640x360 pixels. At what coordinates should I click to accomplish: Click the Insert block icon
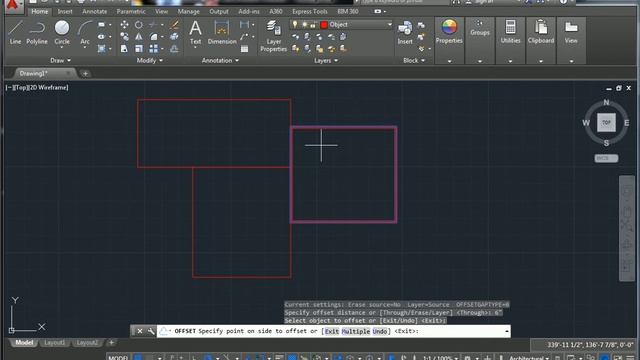(x=405, y=33)
